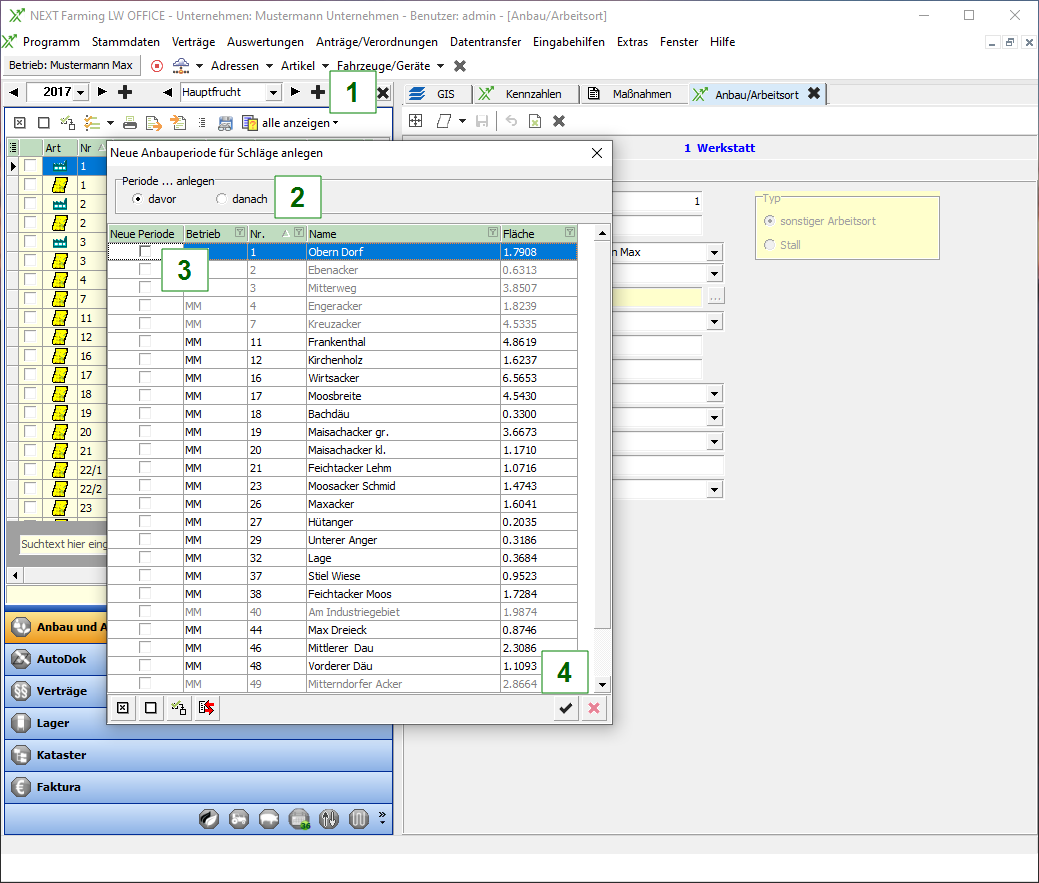
Task: Select the 'danach' radio button
Action: pyautogui.click(x=222, y=199)
